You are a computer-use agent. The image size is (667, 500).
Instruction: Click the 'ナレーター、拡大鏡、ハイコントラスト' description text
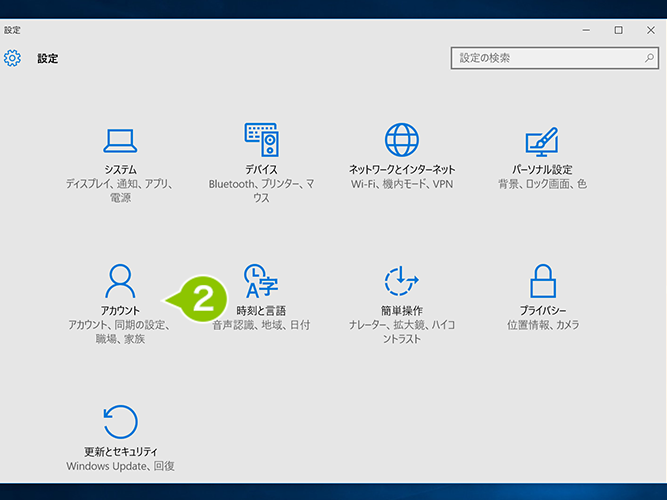point(402,331)
